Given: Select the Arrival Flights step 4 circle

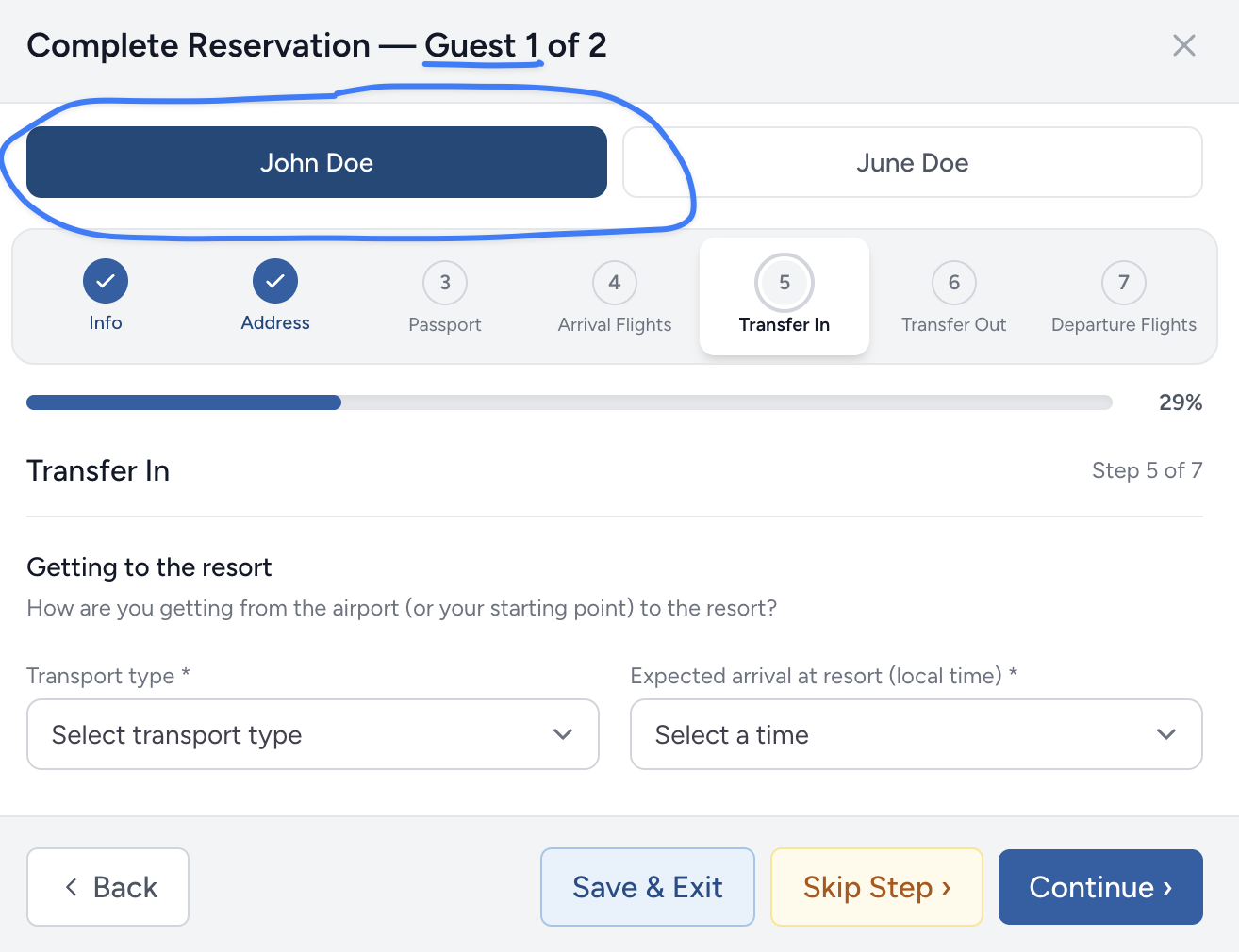Looking at the screenshot, I should point(615,283).
